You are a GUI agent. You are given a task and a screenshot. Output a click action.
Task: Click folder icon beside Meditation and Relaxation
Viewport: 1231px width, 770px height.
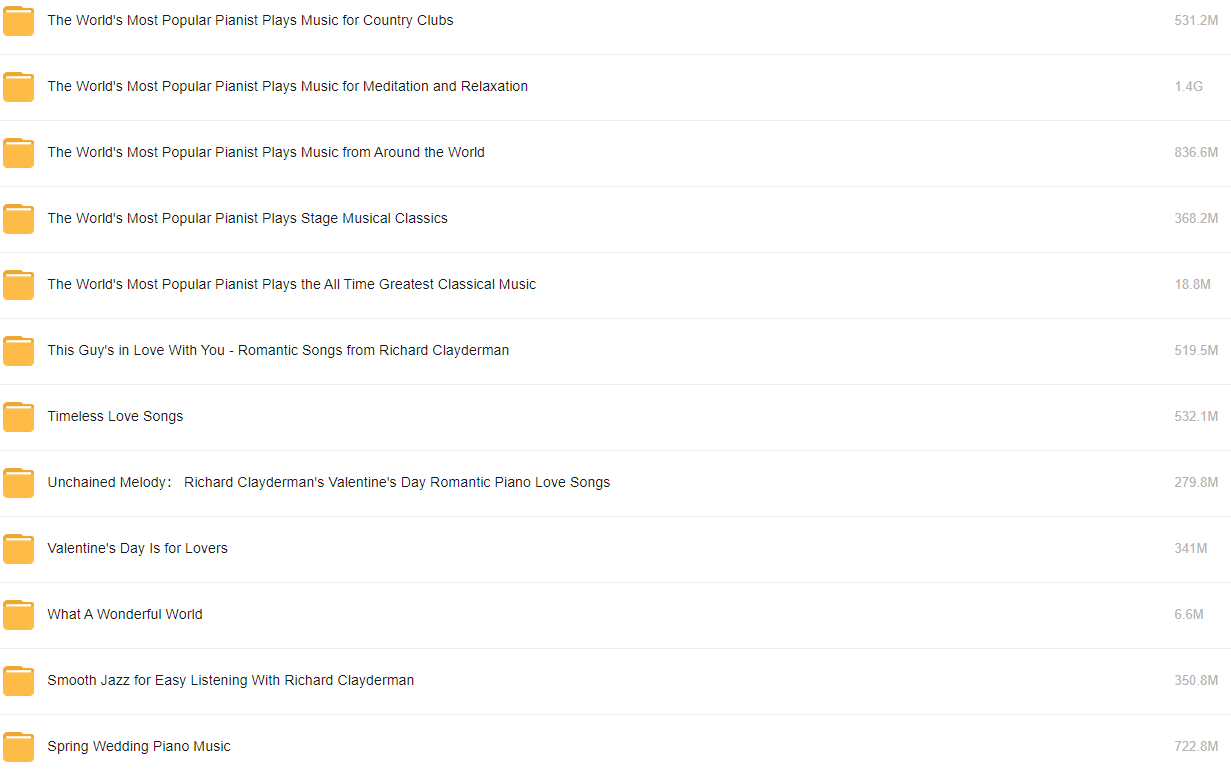(x=18, y=87)
